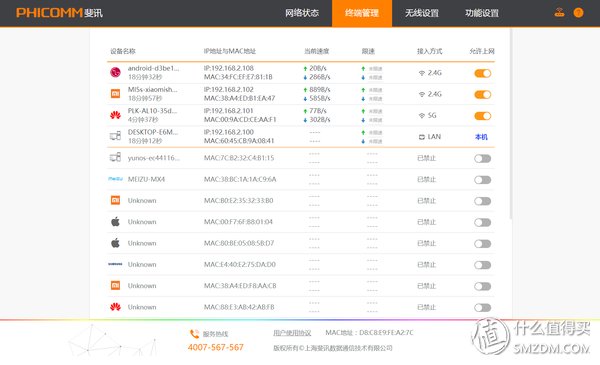Click the PHICOMM logo
Viewport: 600px width, 365px height.
(x=59, y=13)
